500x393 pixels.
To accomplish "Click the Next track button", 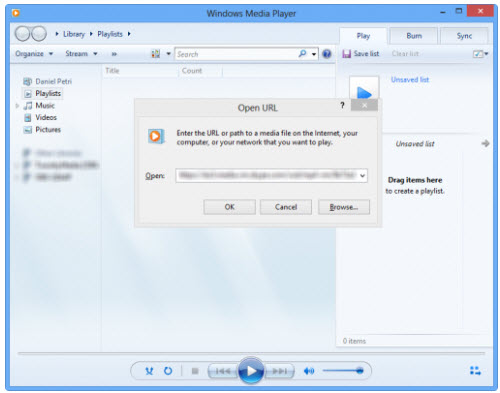I will [279, 371].
